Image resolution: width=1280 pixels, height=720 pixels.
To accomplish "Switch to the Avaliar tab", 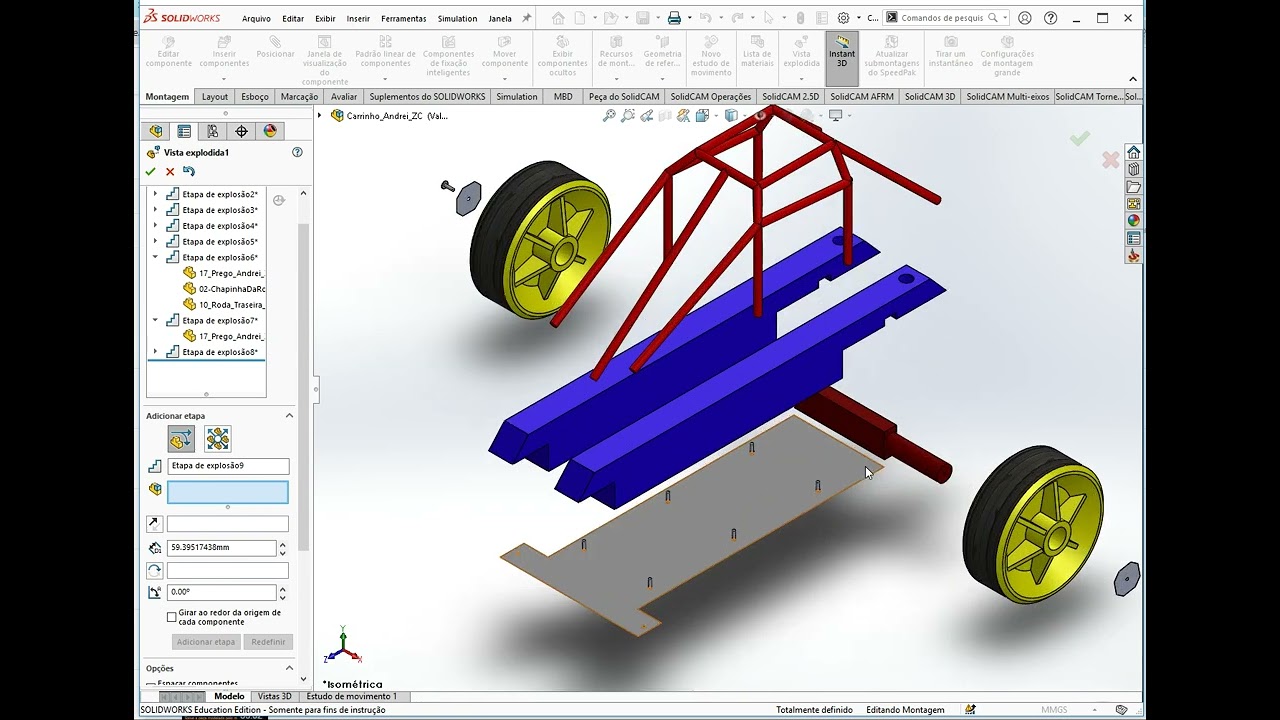I will pos(344,97).
